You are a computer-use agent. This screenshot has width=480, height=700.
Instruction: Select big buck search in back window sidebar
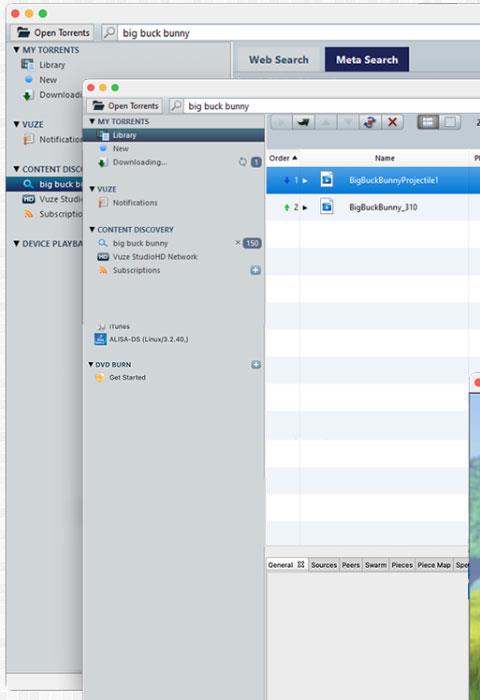(45, 184)
